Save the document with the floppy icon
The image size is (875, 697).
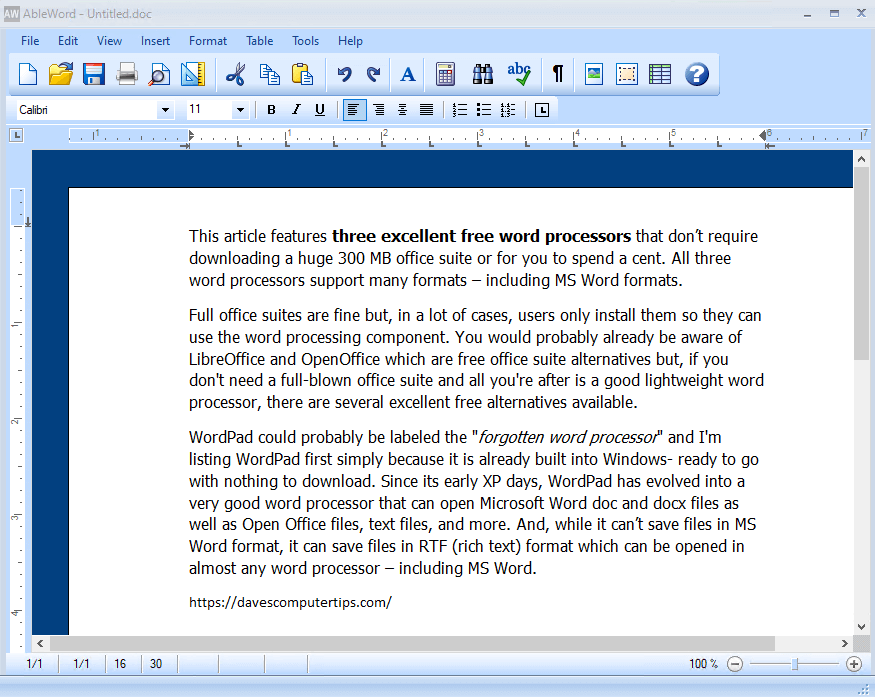pyautogui.click(x=94, y=74)
